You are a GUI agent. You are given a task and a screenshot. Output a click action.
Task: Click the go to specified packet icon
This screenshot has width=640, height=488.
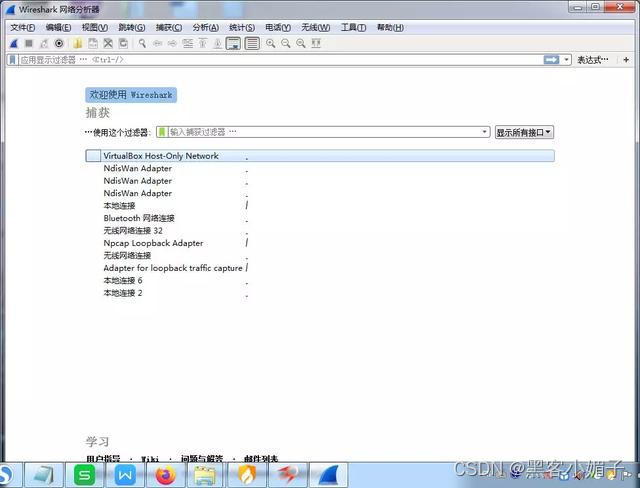[x=187, y=43]
